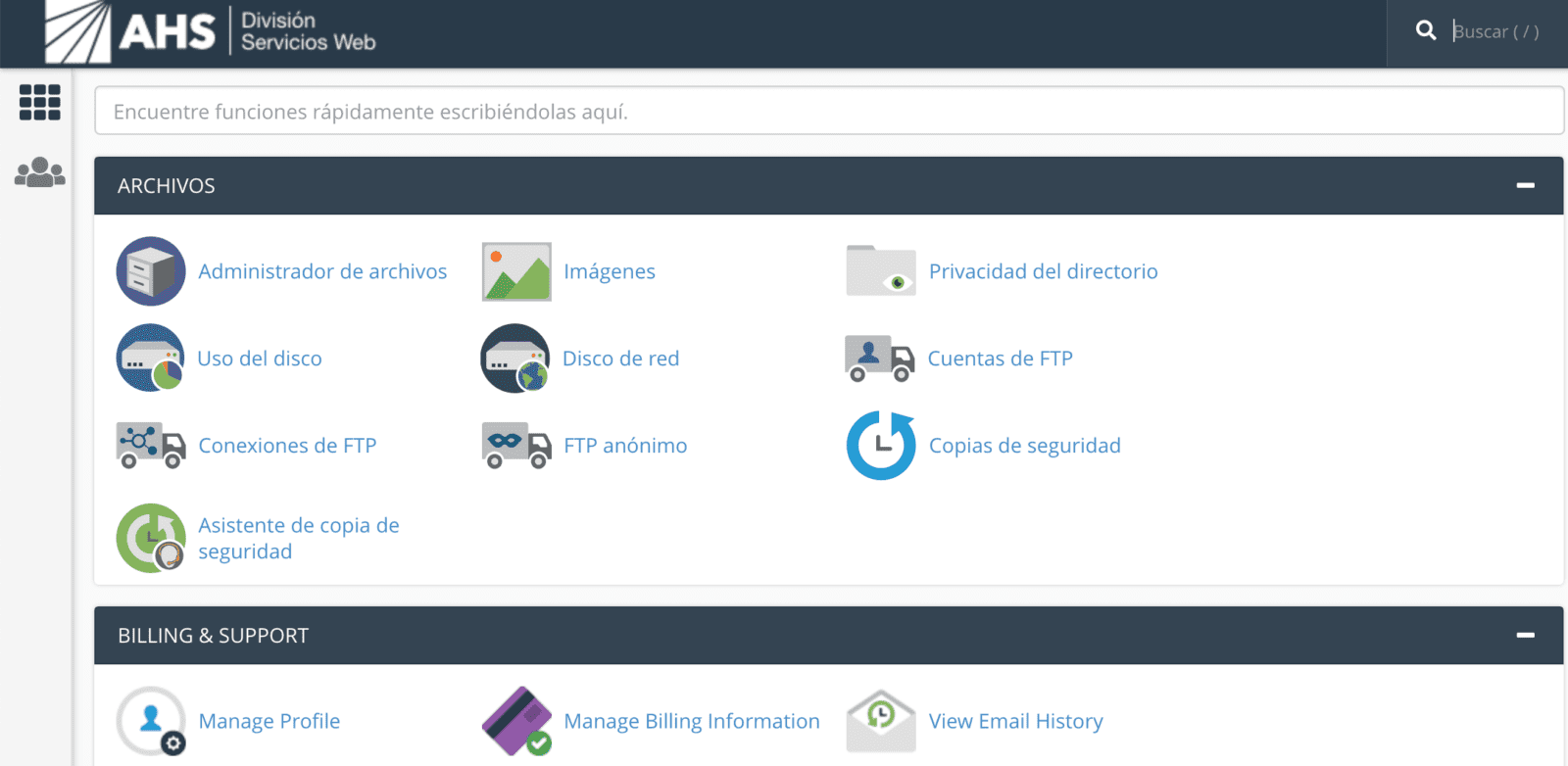This screenshot has width=1568, height=766.
Task: Click the FTP anónimo masked truck icon
Action: (516, 446)
